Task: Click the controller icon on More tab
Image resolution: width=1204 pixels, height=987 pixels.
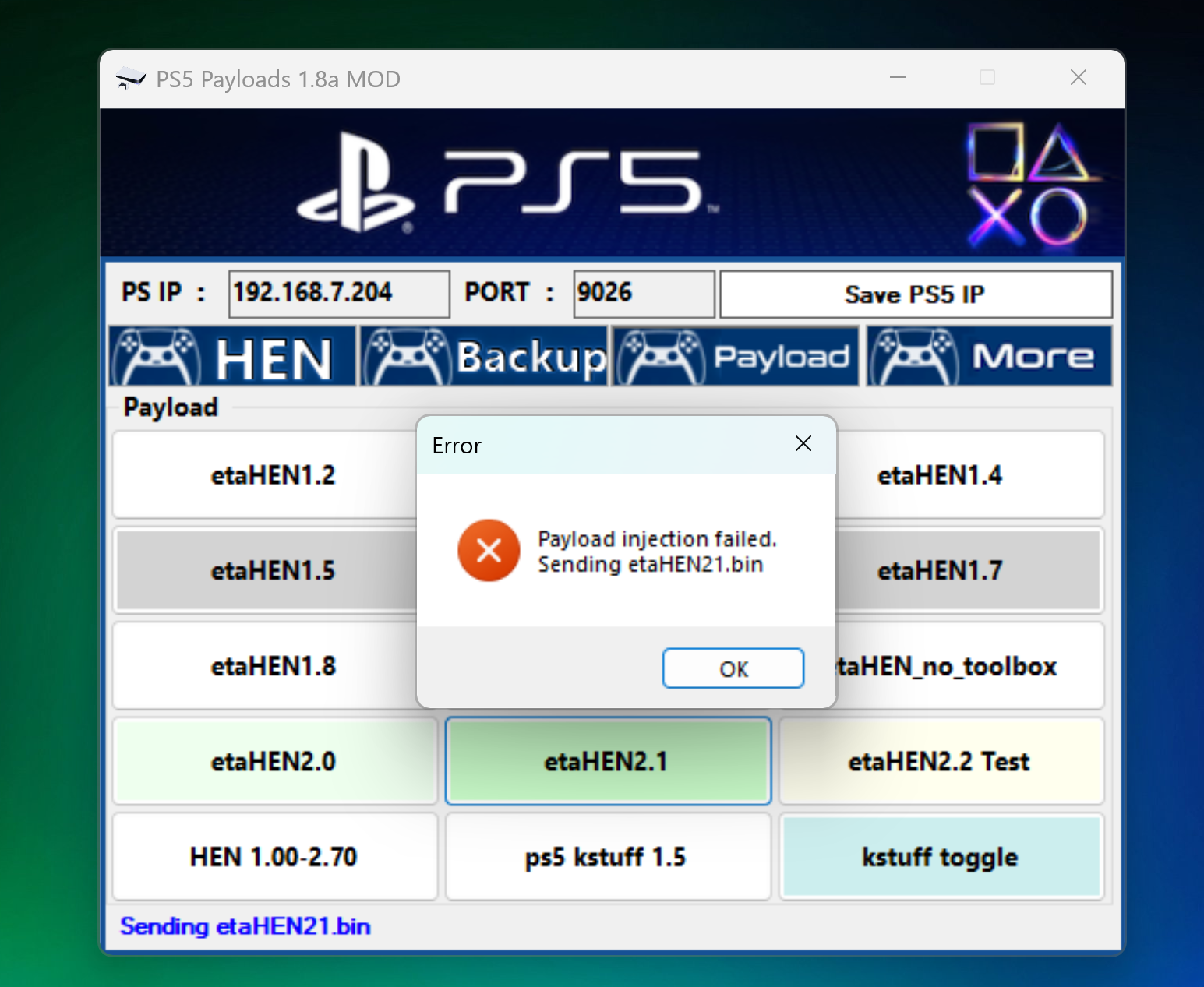Action: point(913,357)
